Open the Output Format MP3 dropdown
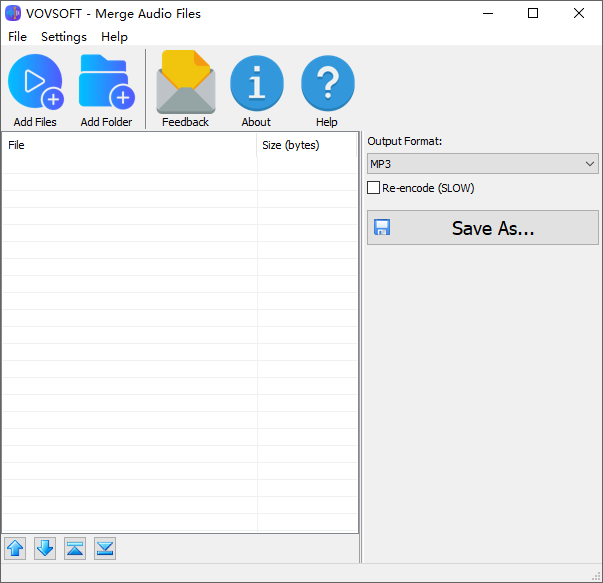Viewport: 603px width, 583px height. pyautogui.click(x=483, y=164)
